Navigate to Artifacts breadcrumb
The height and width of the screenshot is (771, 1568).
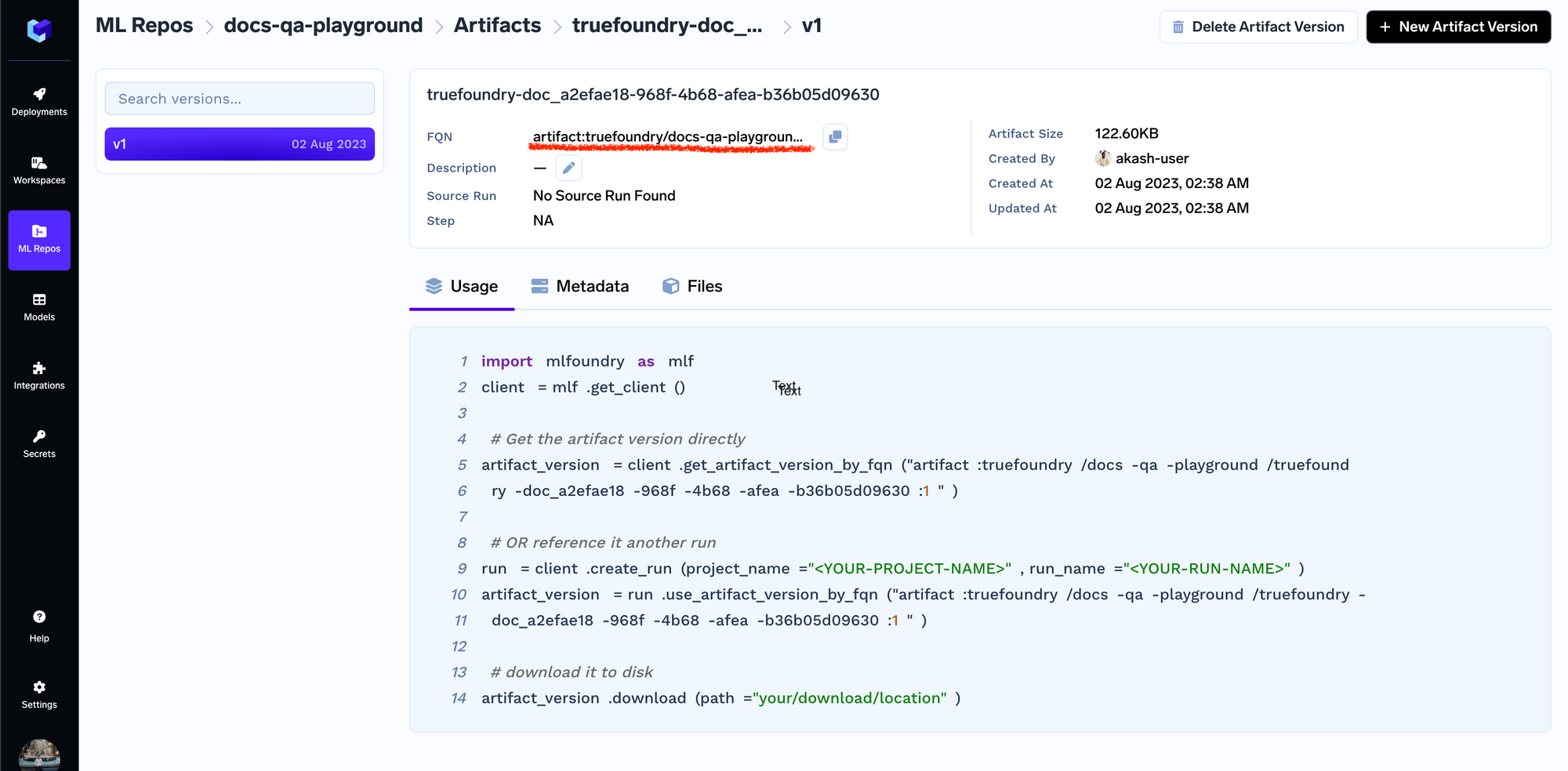point(497,26)
